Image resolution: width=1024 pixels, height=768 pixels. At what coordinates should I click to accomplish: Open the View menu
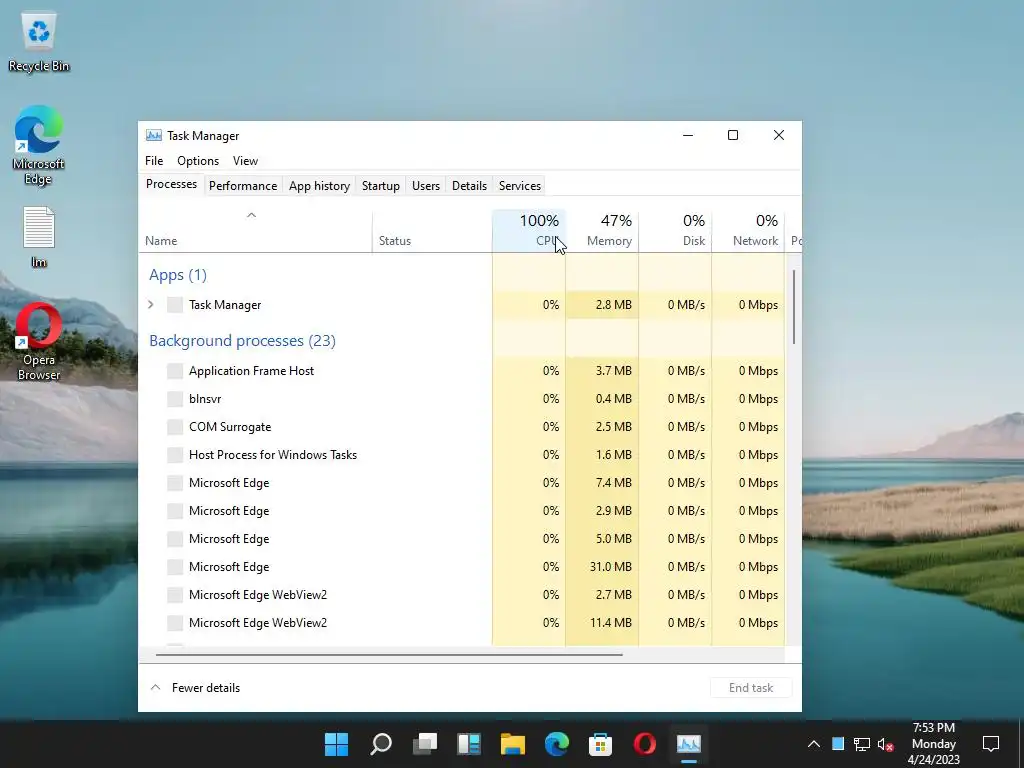pyautogui.click(x=246, y=161)
